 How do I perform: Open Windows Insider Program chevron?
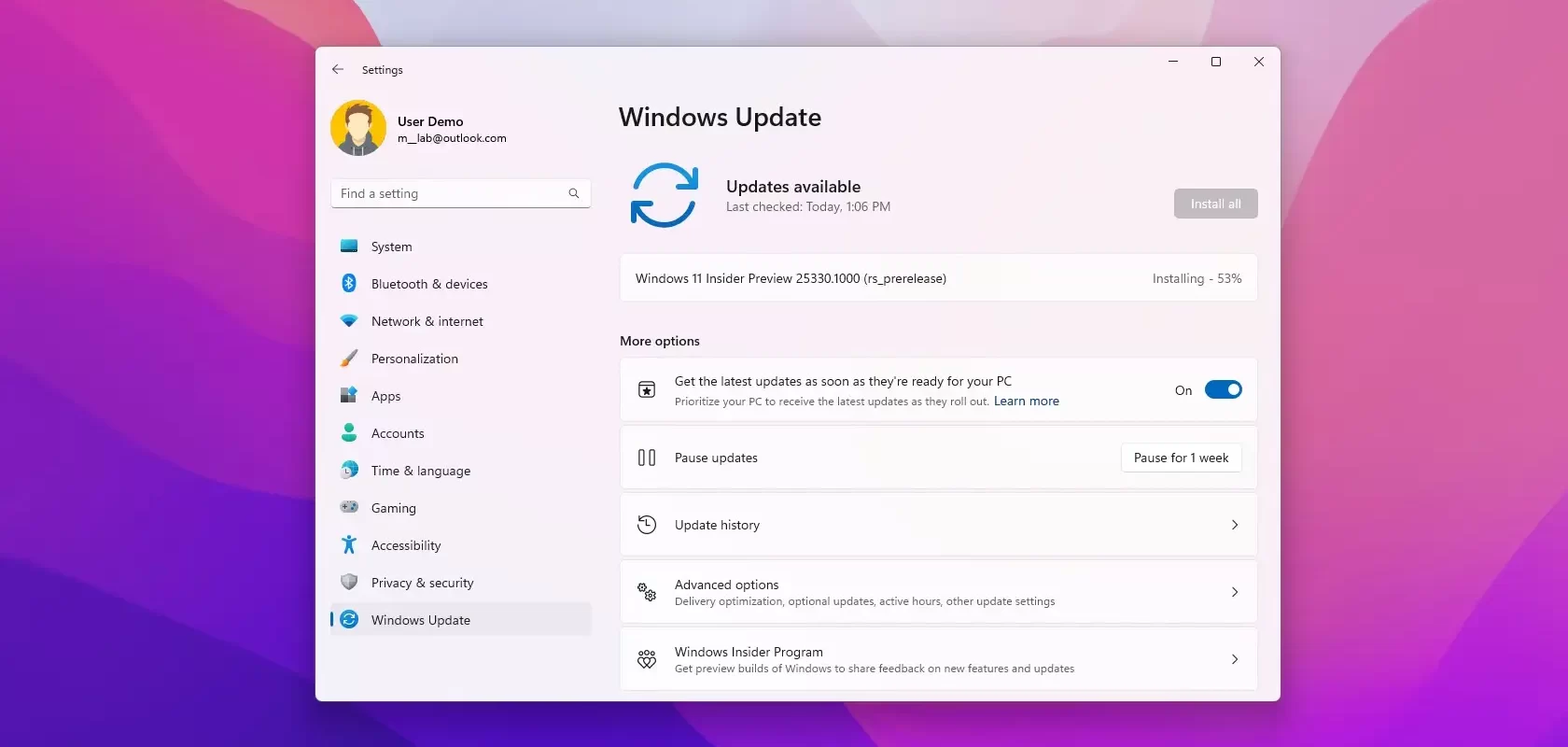(1235, 659)
